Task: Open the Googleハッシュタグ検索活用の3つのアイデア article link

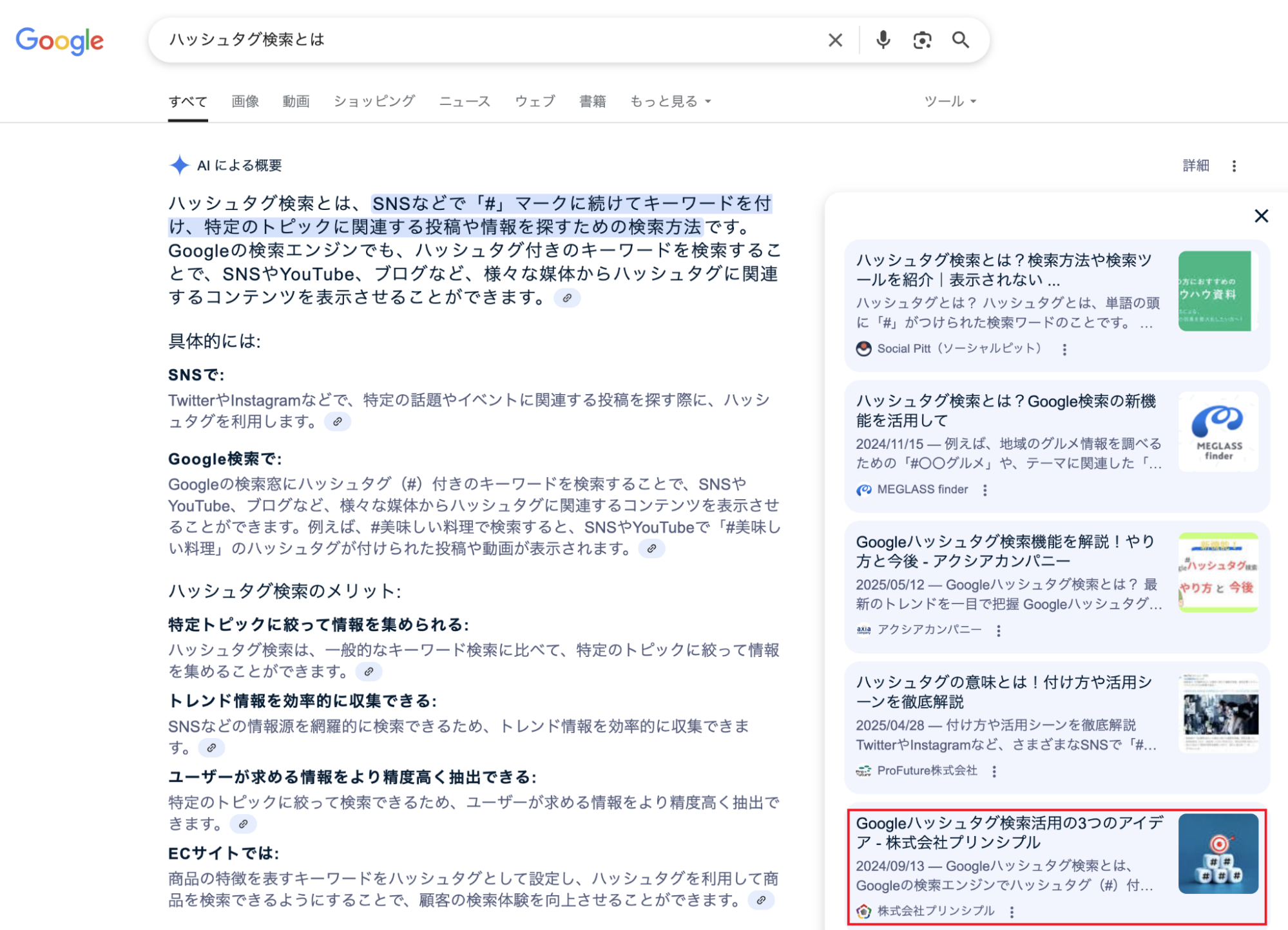Action: (1005, 832)
